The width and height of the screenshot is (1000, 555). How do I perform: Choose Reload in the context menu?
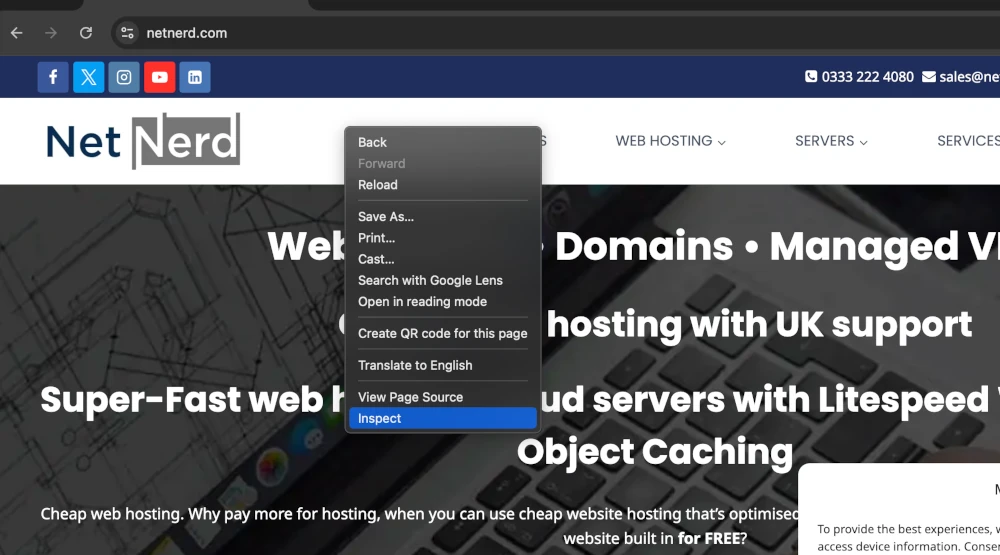[443, 185]
